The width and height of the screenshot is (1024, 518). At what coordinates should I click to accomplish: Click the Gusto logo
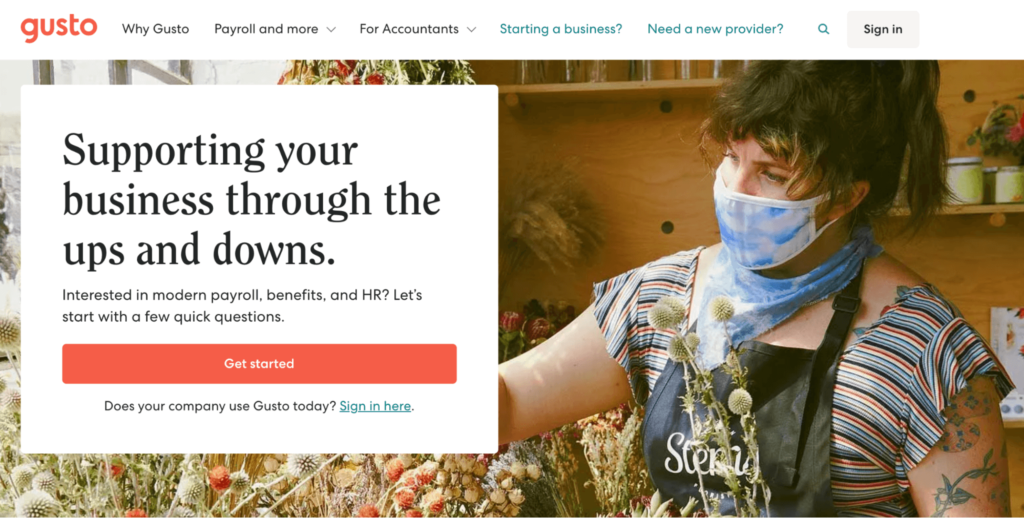click(x=59, y=29)
